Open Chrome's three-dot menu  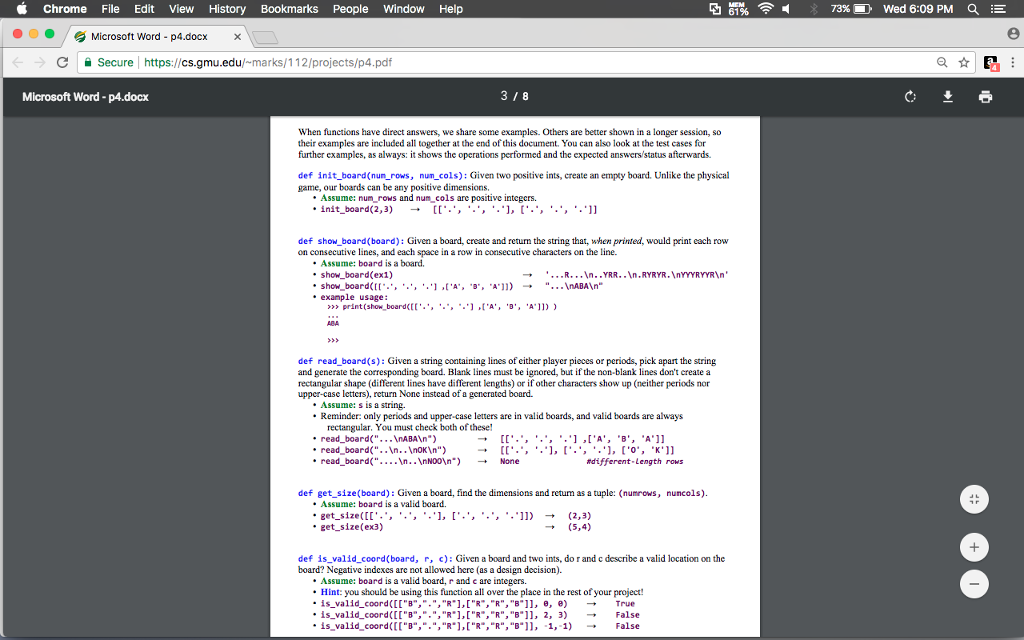(x=1011, y=60)
